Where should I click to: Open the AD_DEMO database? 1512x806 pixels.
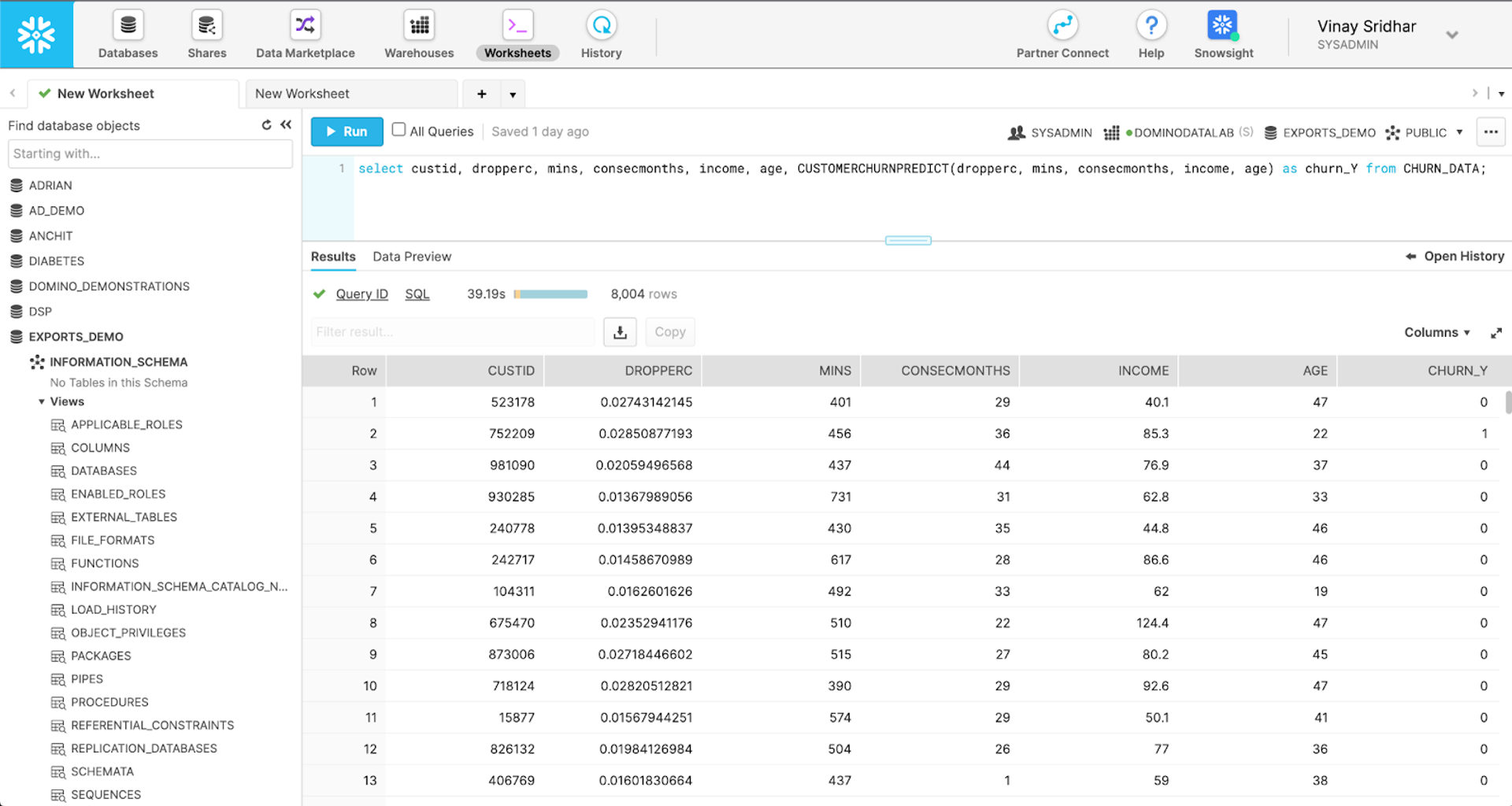[56, 211]
